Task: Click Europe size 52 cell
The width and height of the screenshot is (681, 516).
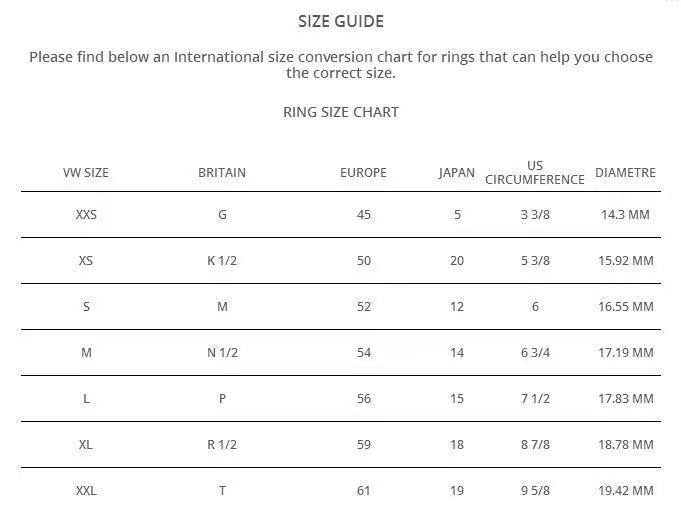Action: [x=363, y=307]
